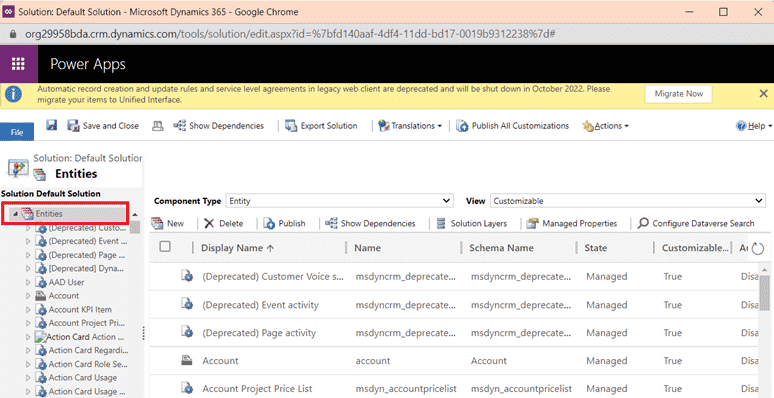Select Account Project Pri... in tree
The width and height of the screenshot is (774, 398).
(87, 323)
